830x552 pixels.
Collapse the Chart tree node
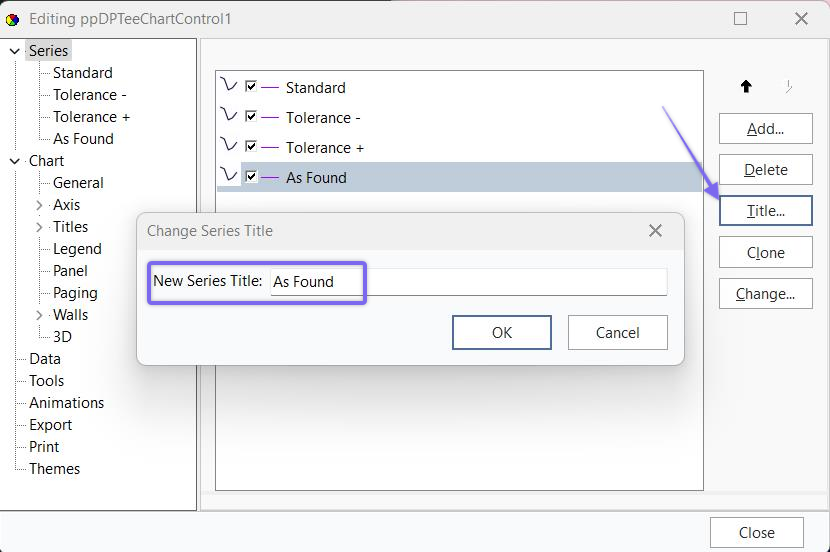(x=15, y=161)
